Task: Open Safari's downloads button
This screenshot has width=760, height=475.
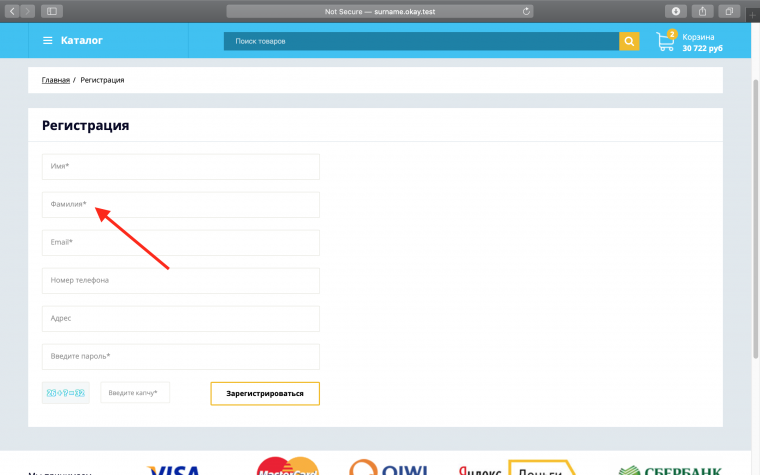Action: tap(676, 11)
